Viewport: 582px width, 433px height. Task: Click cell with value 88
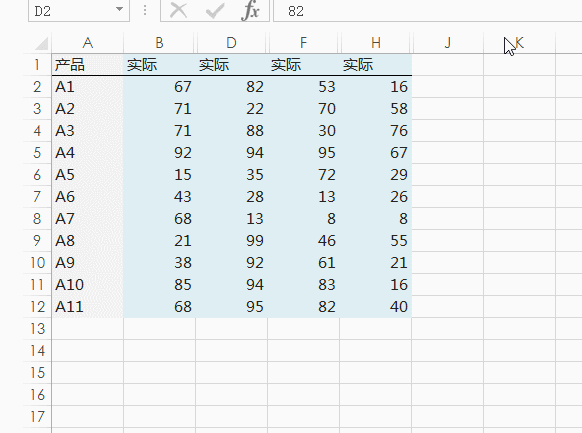(231, 131)
